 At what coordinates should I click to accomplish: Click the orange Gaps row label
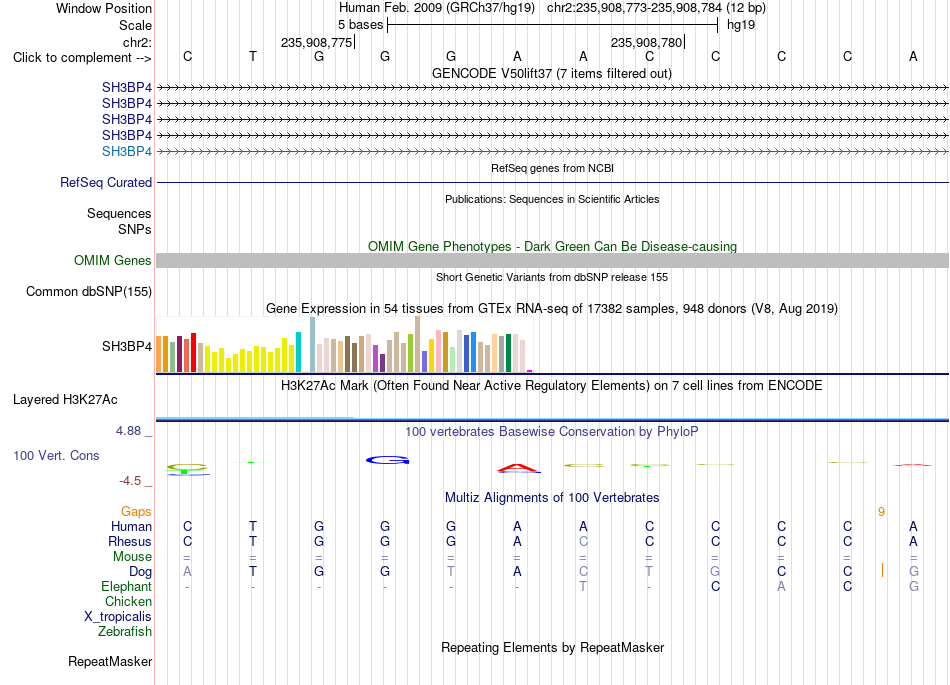(x=136, y=512)
